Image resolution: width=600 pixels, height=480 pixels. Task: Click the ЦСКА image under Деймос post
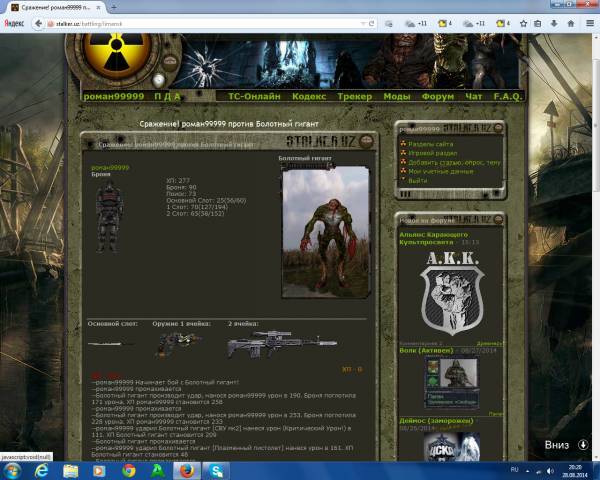(x=452, y=446)
